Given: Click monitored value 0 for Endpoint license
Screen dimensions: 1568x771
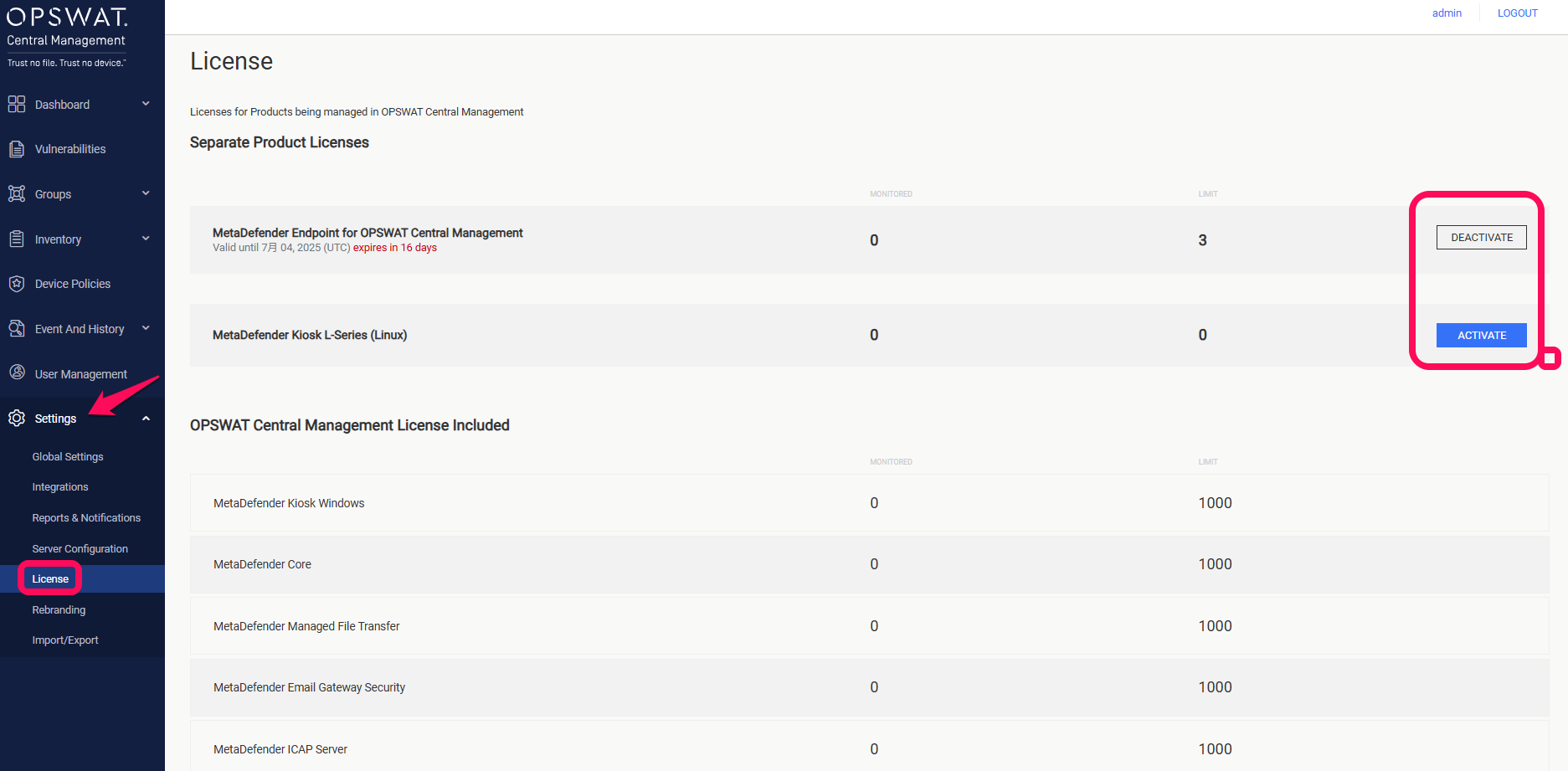Looking at the screenshot, I should (874, 240).
